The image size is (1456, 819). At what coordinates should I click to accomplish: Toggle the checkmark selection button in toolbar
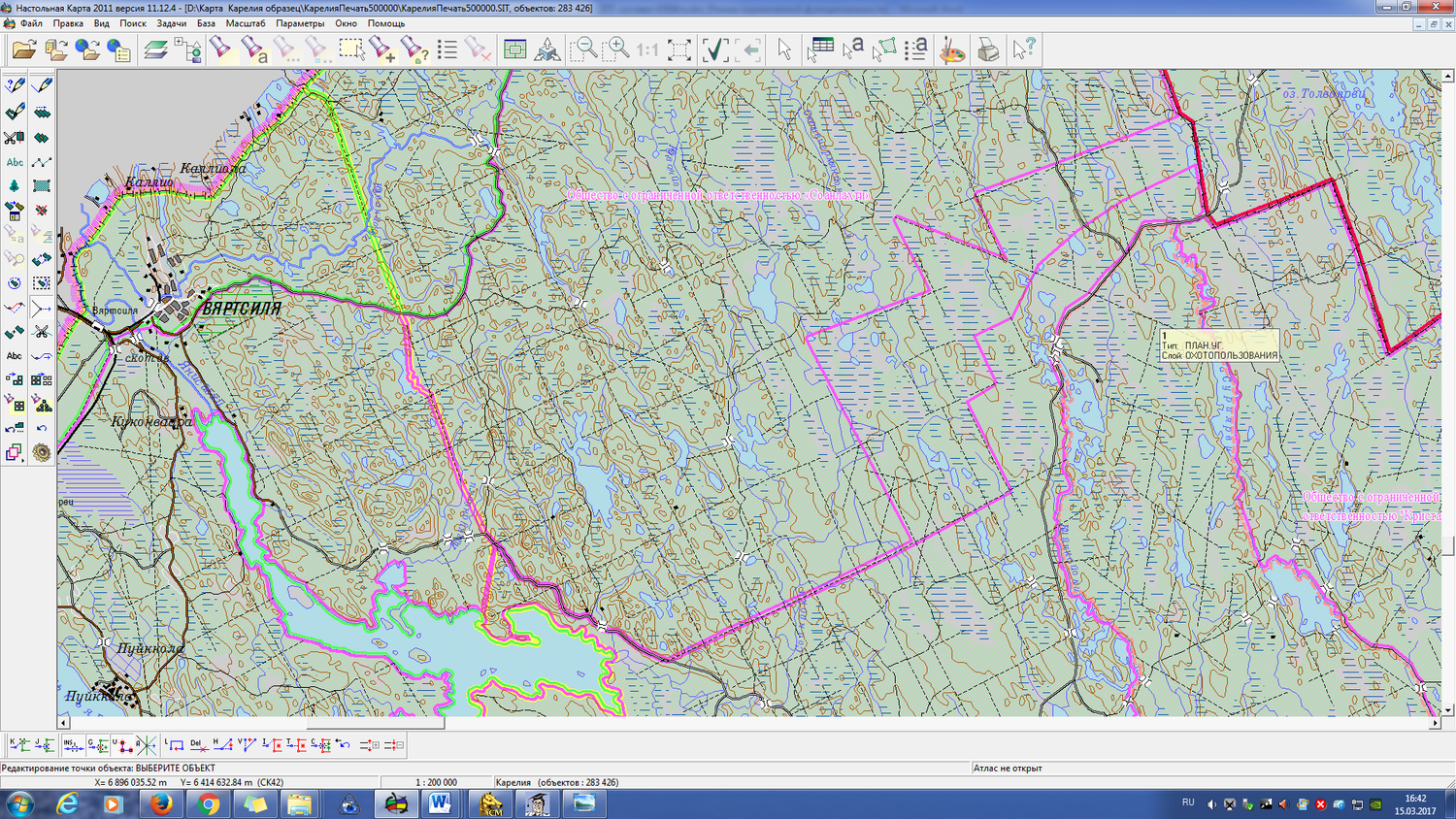coord(714,49)
